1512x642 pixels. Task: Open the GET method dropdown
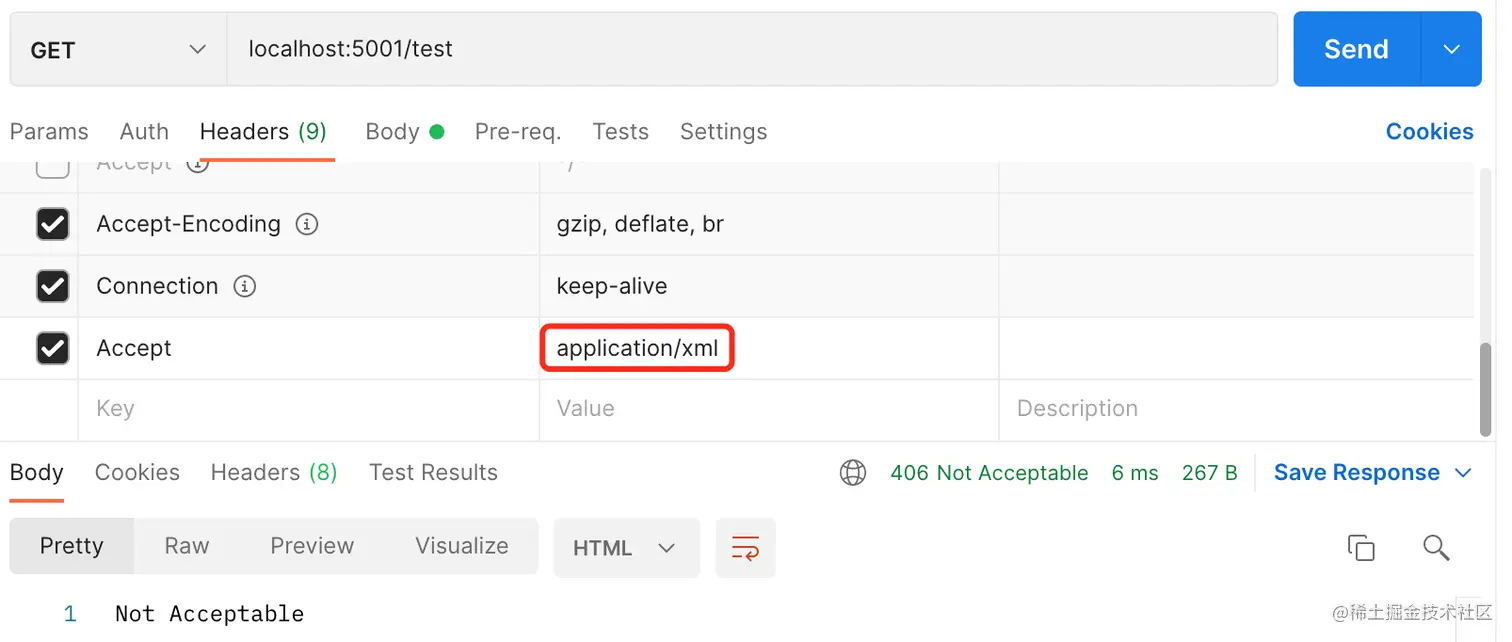pyautogui.click(x=118, y=49)
